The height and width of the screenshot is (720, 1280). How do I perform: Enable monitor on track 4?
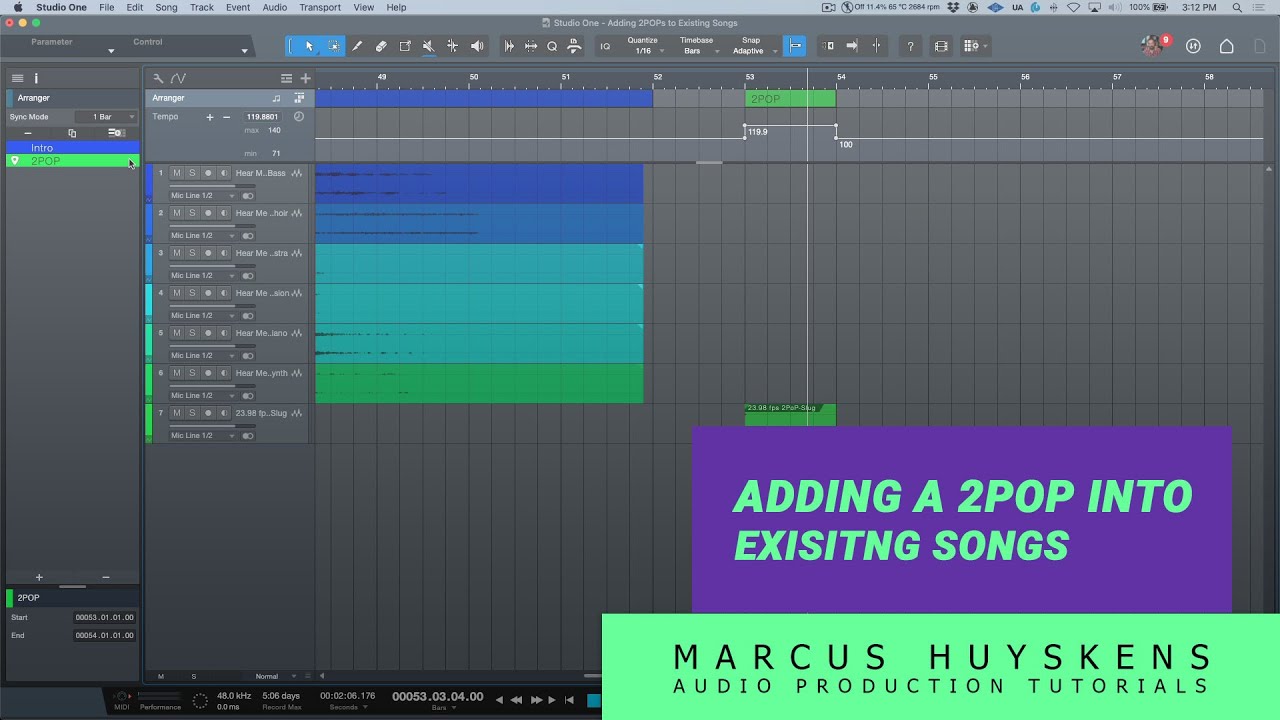click(x=224, y=293)
